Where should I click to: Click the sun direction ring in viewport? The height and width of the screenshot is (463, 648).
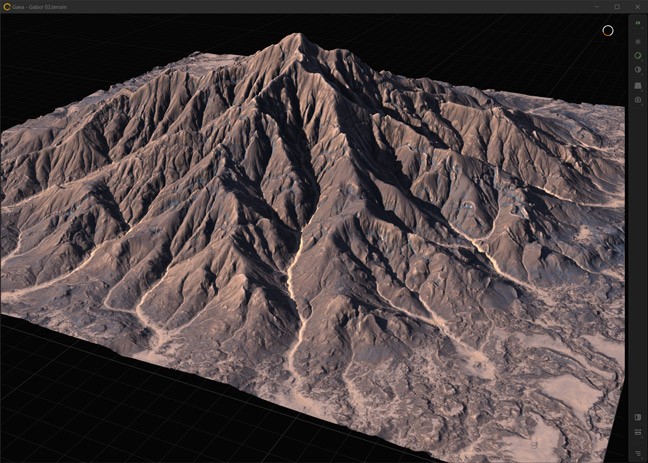(607, 30)
